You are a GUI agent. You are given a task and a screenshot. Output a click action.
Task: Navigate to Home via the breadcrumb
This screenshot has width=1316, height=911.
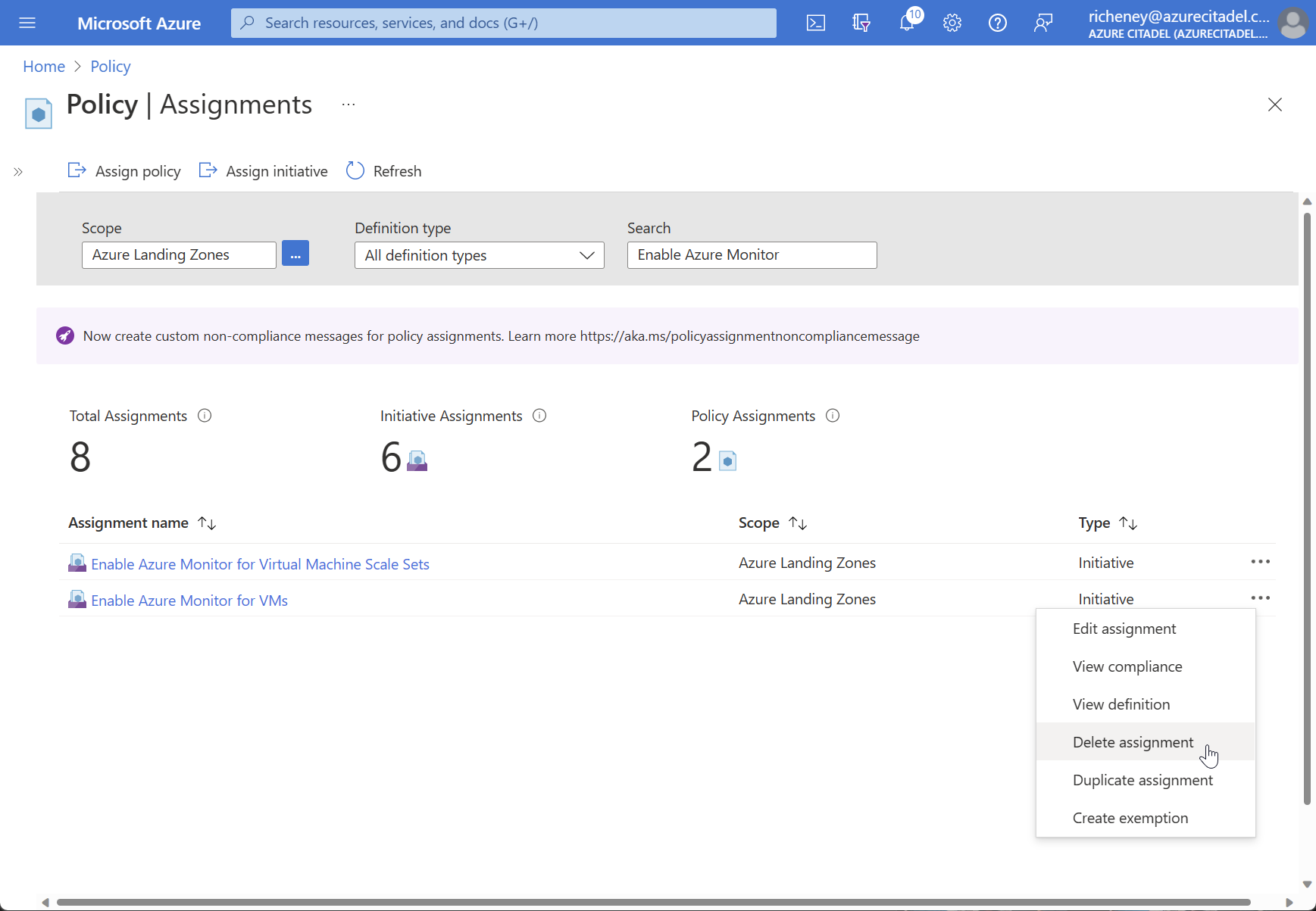point(43,67)
